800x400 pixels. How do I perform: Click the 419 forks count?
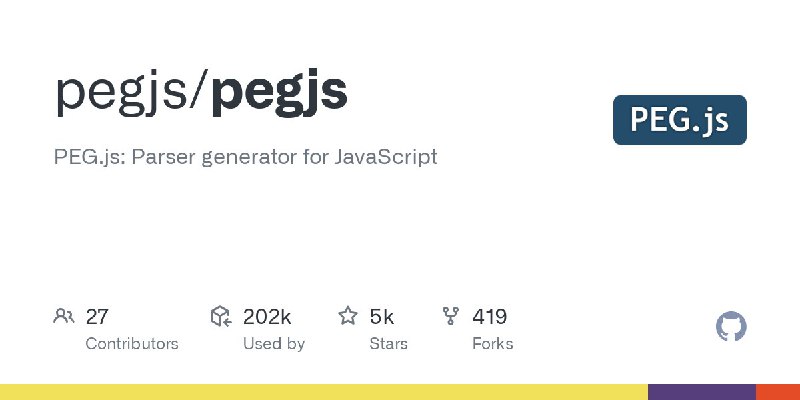490,317
